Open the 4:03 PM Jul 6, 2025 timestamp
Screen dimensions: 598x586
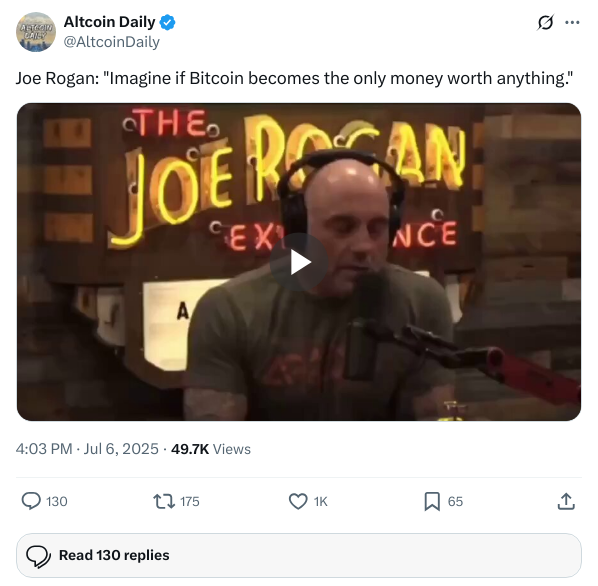[x=87, y=449]
